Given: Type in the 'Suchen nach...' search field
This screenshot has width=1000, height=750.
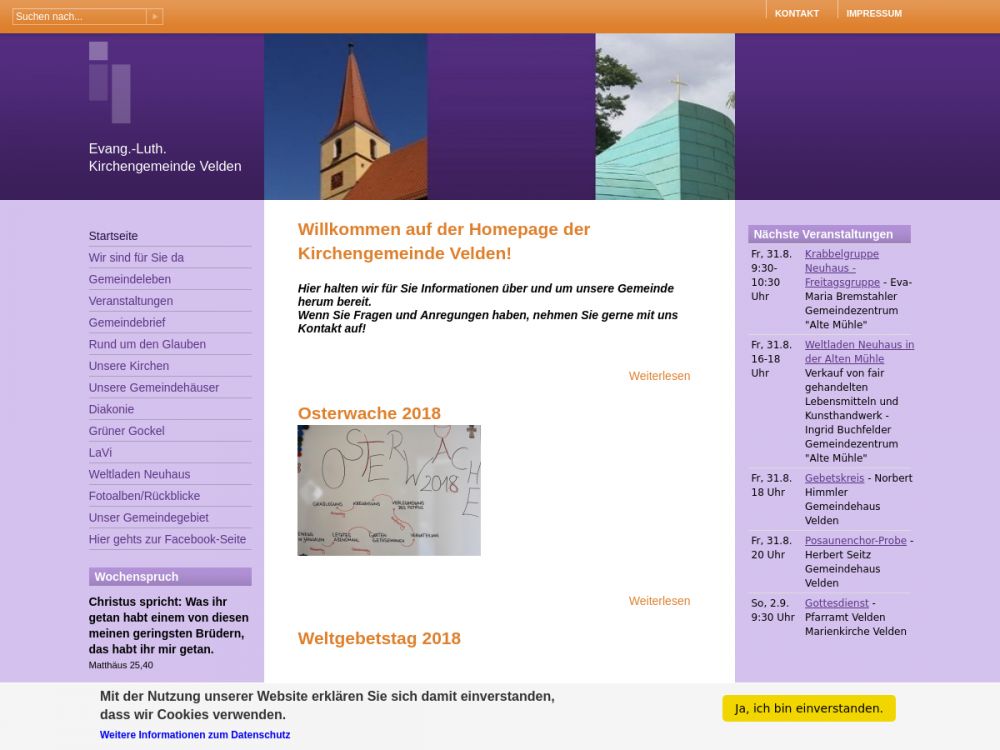Looking at the screenshot, I should tap(79, 16).
